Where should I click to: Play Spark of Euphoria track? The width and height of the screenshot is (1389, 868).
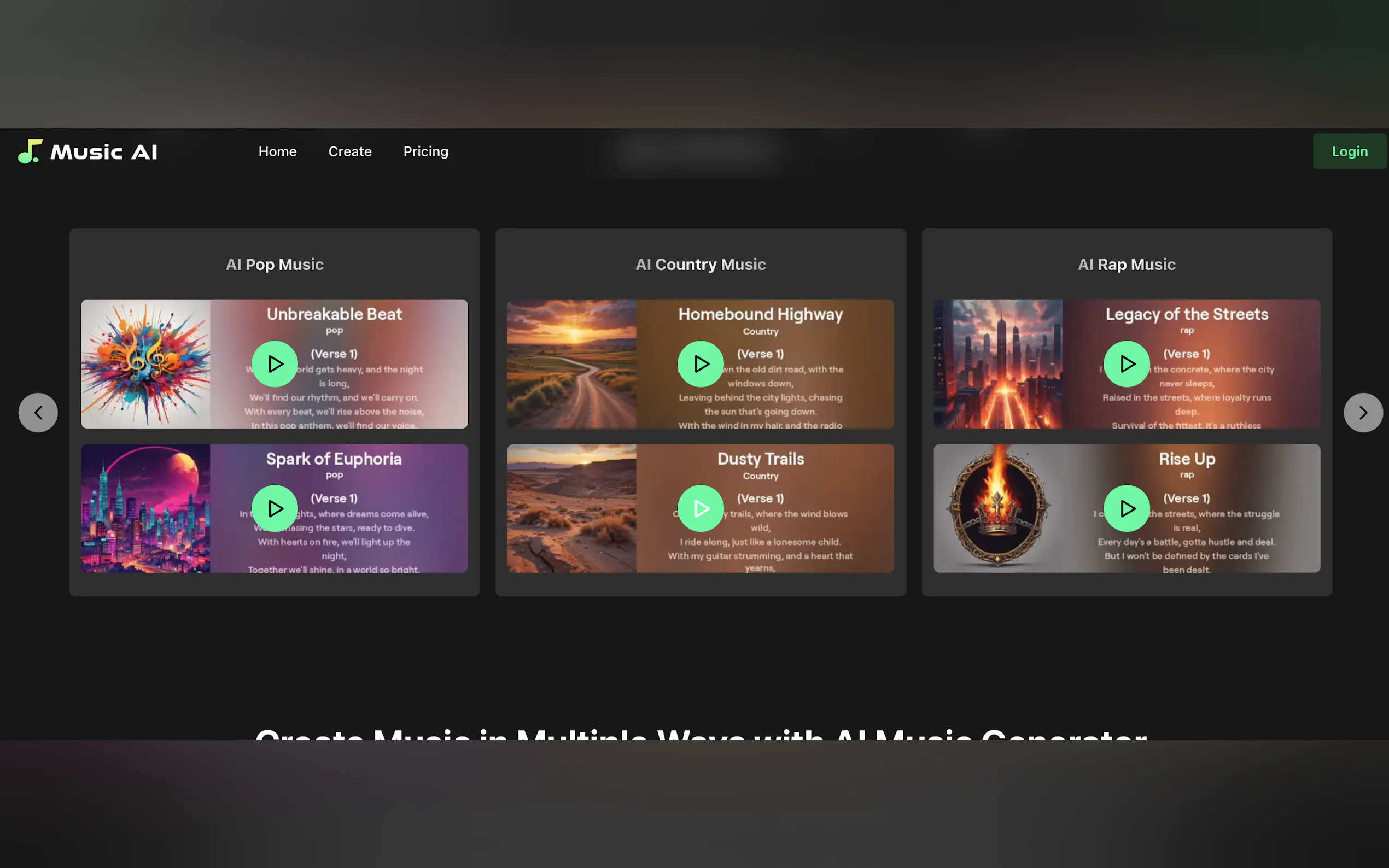click(x=275, y=509)
